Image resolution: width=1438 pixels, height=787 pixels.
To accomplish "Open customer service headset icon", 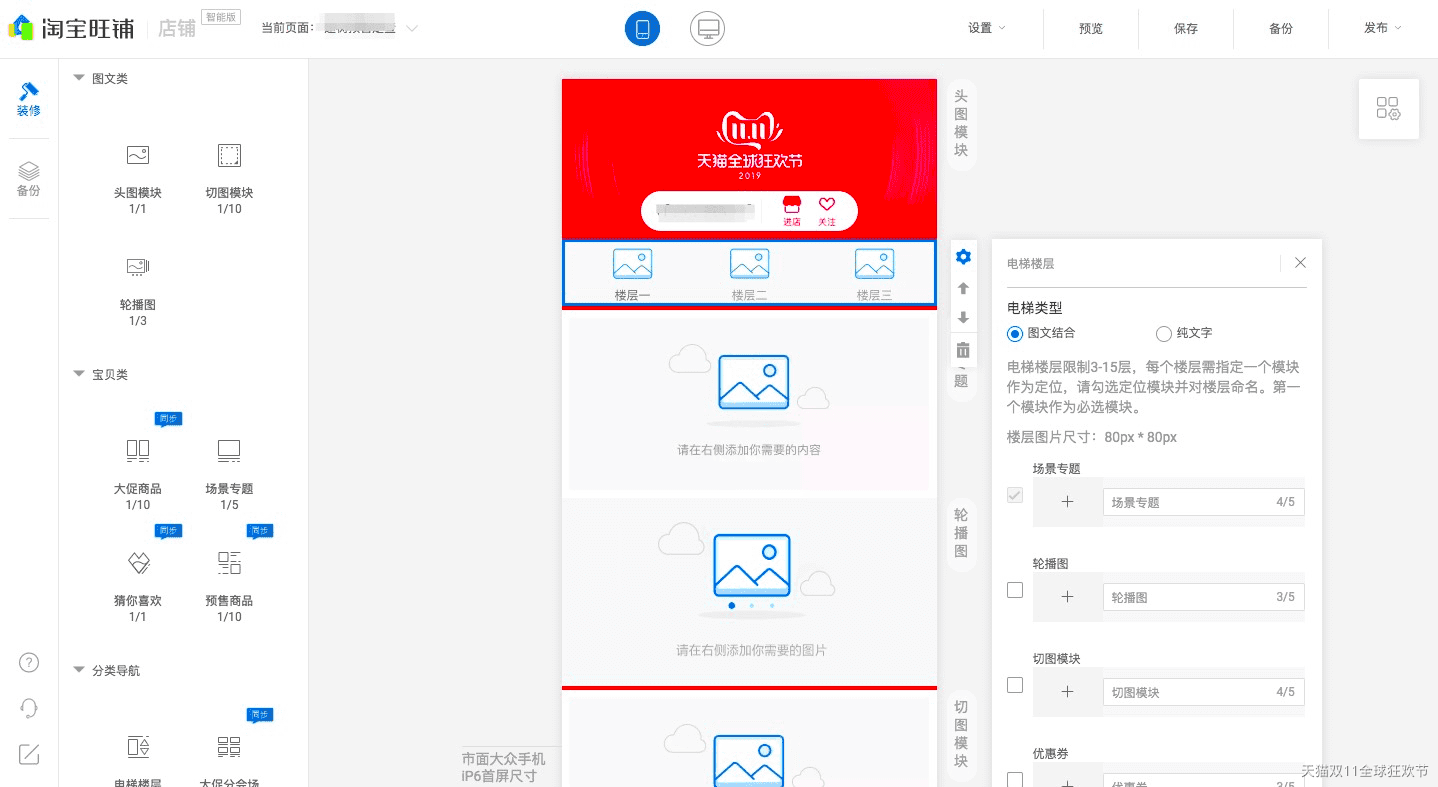I will coord(30,708).
